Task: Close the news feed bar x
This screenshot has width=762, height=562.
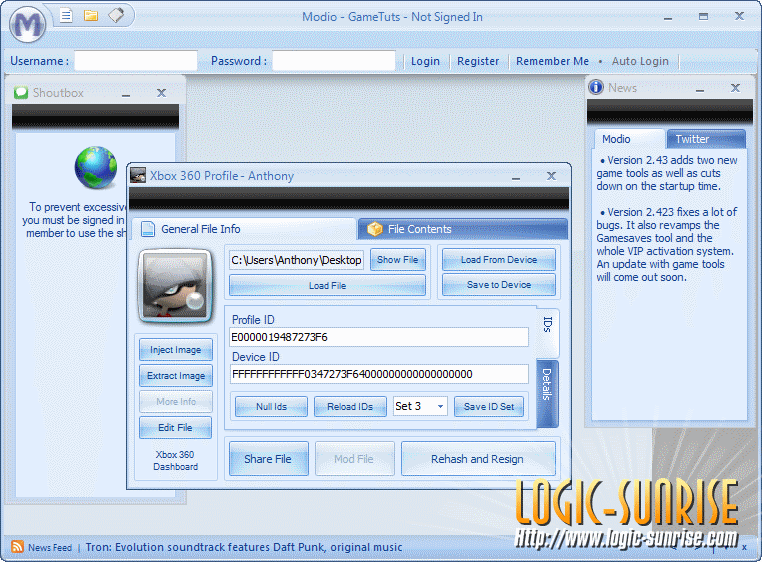Action: [x=744, y=547]
